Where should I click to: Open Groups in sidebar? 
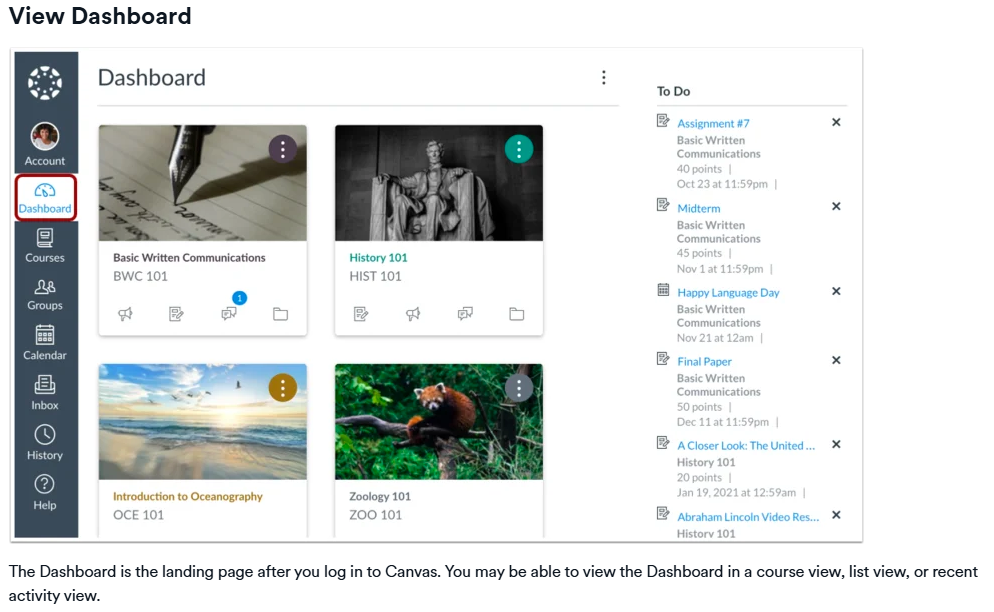(x=45, y=295)
